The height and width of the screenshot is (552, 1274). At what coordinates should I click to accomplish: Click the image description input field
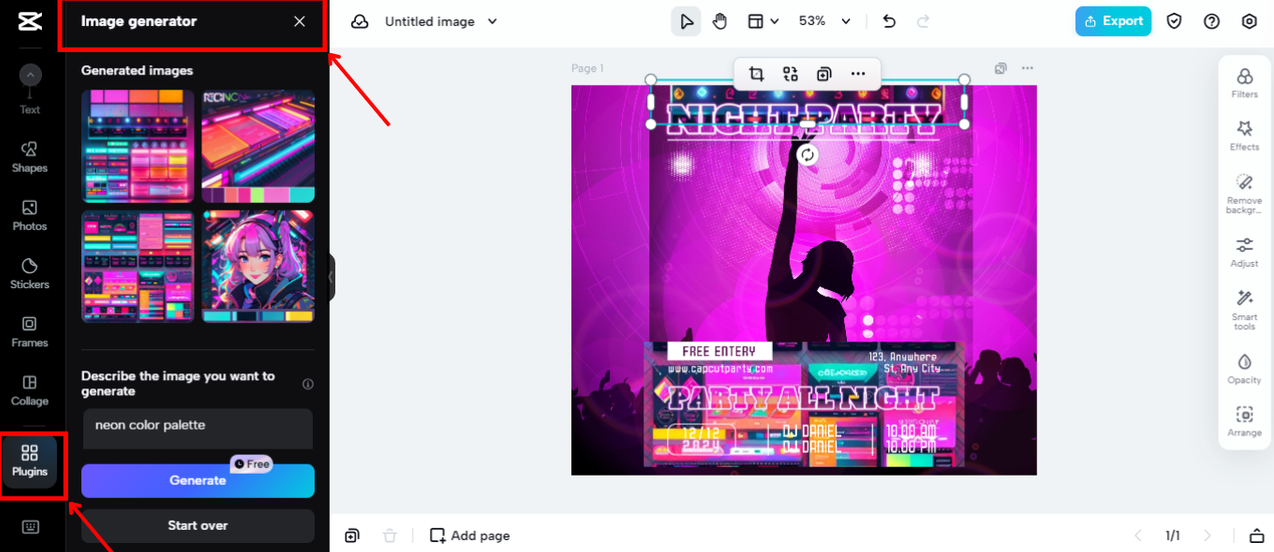[x=198, y=428]
